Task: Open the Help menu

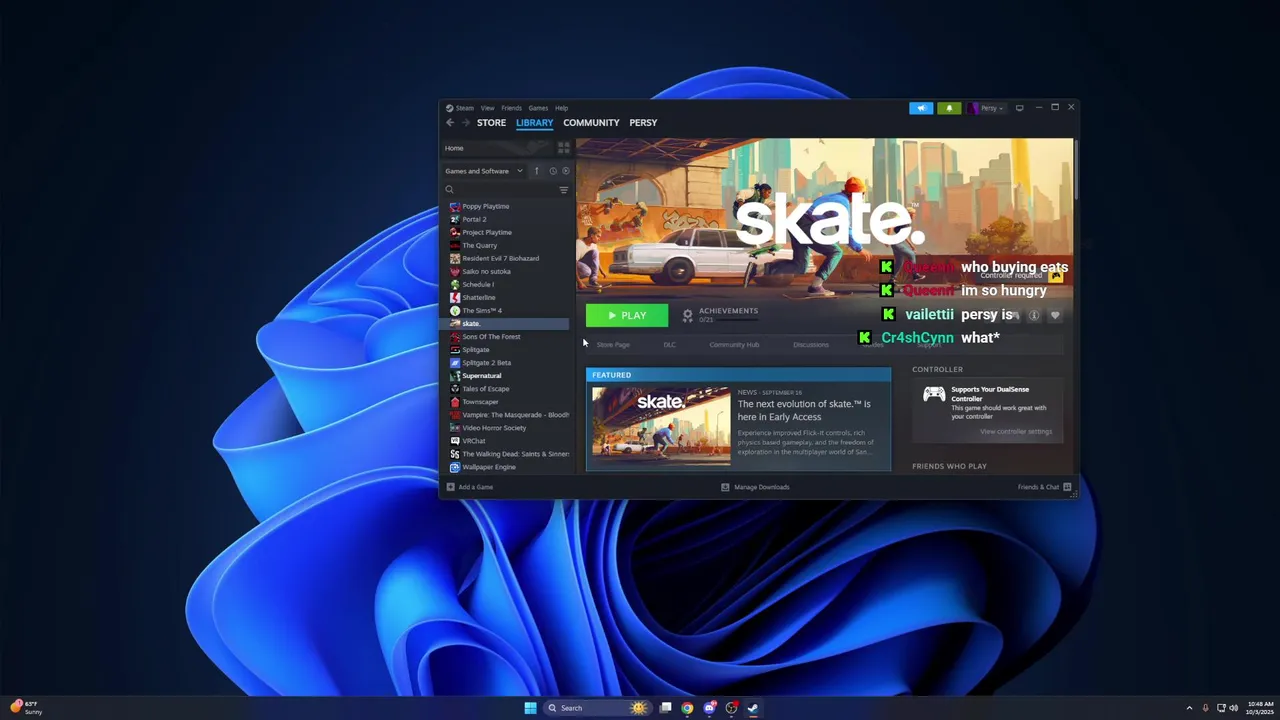Action: [561, 108]
